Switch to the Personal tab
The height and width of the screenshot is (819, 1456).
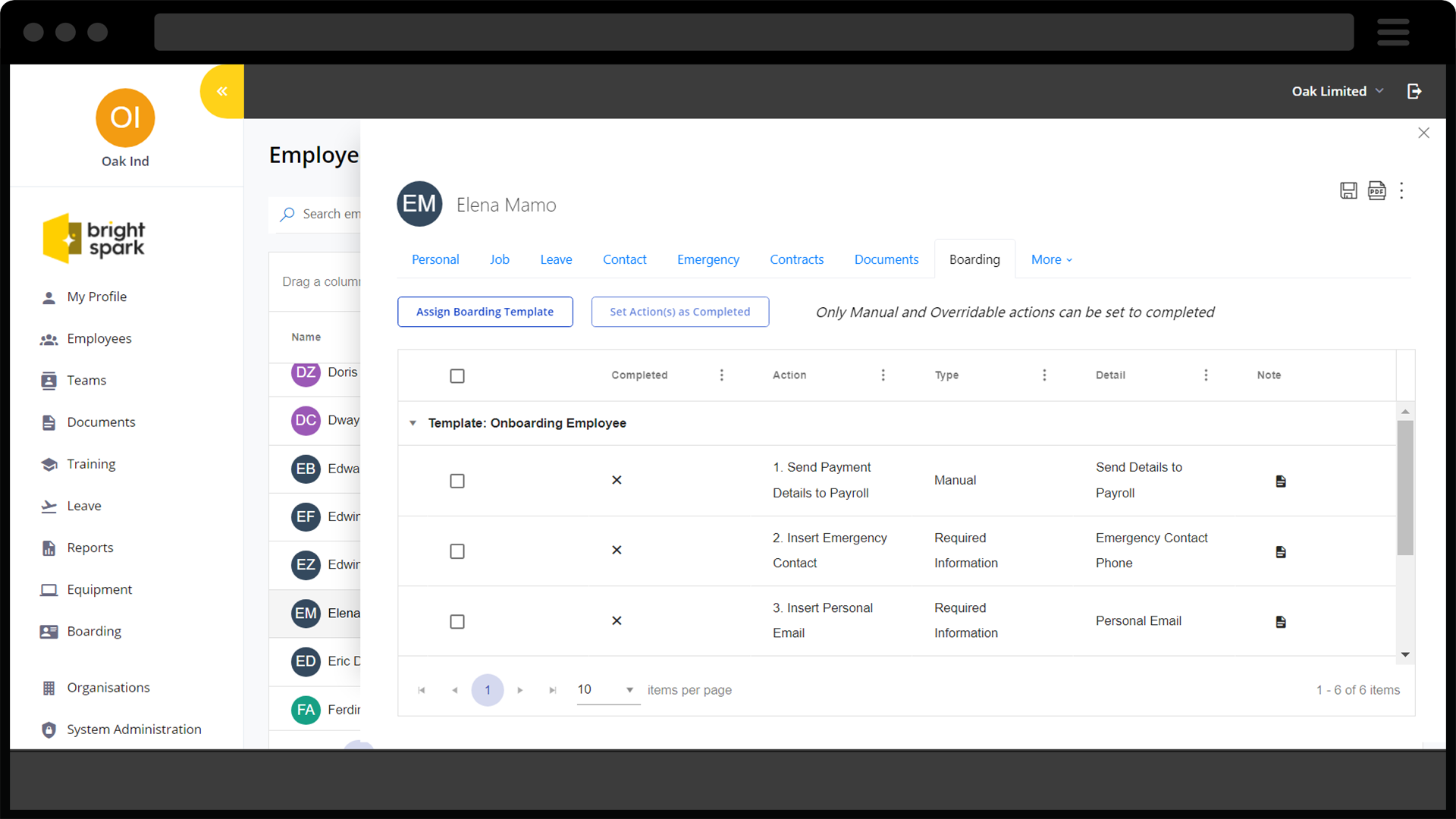click(435, 259)
